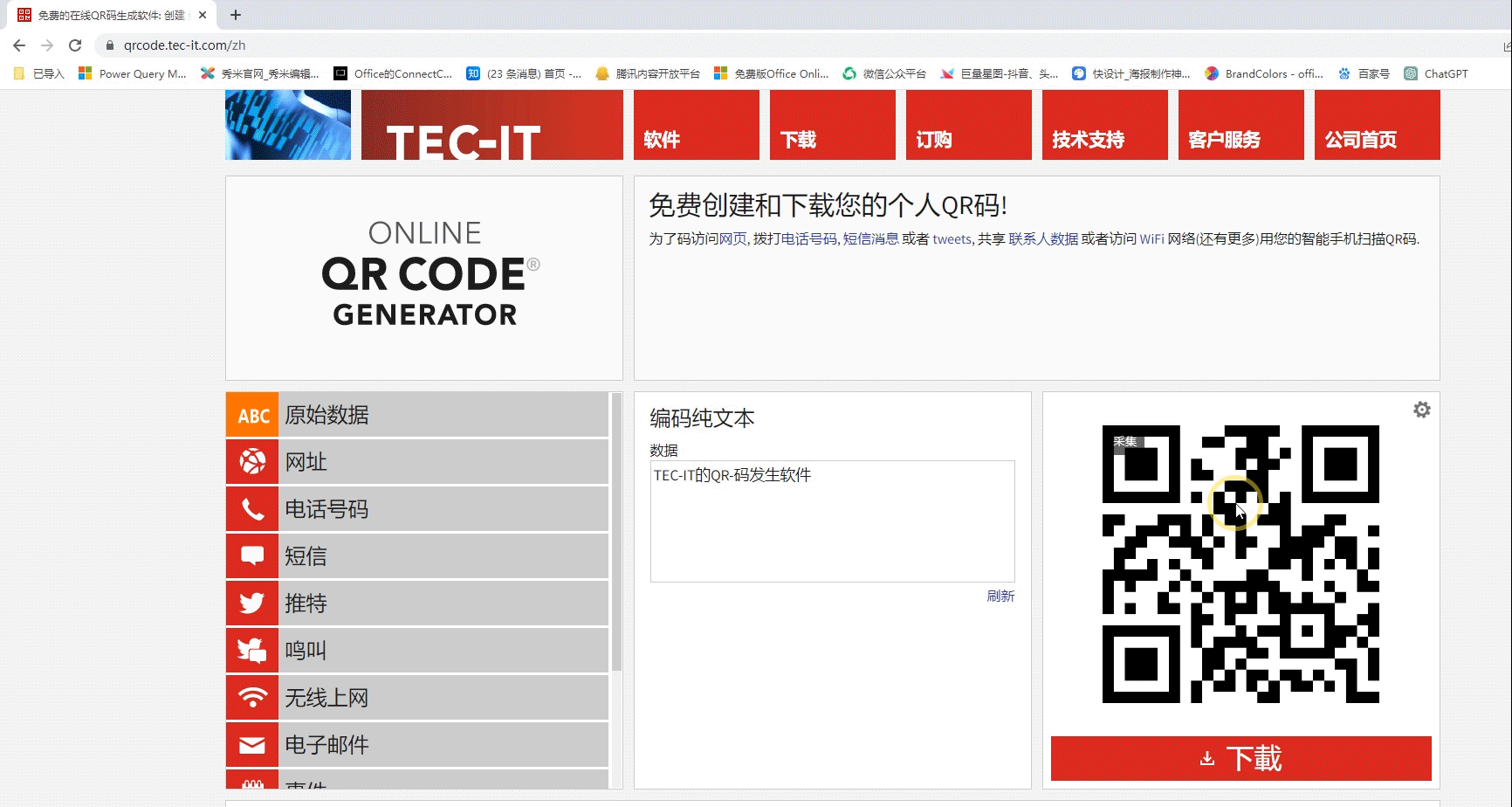Choose 电话号码 data type
1512x807 pixels.
417,509
